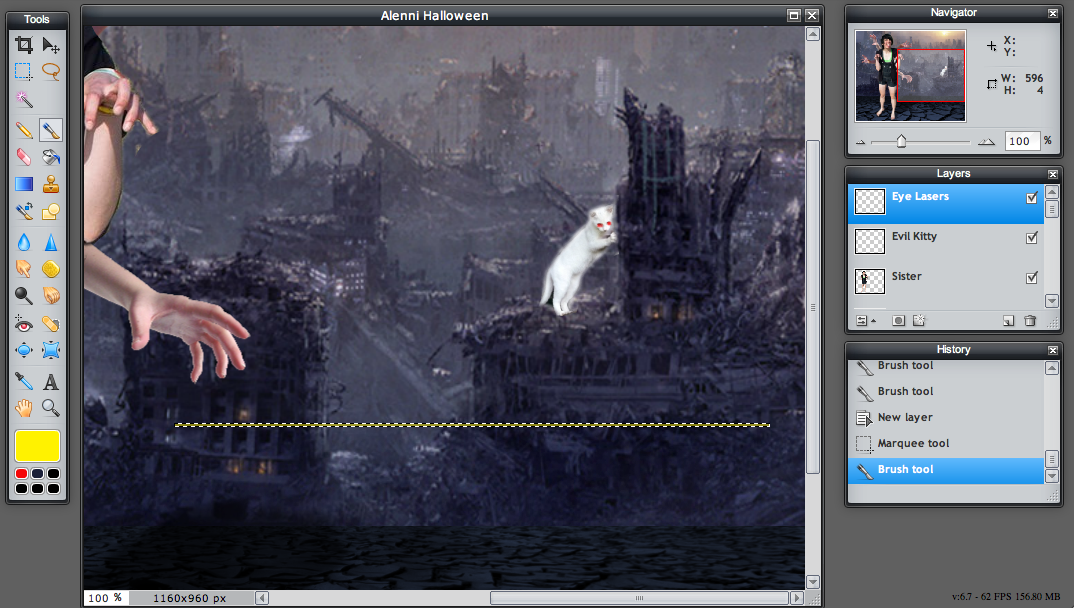Select the Zoom magnifier tool
Image resolution: width=1074 pixels, height=608 pixels.
pos(51,408)
